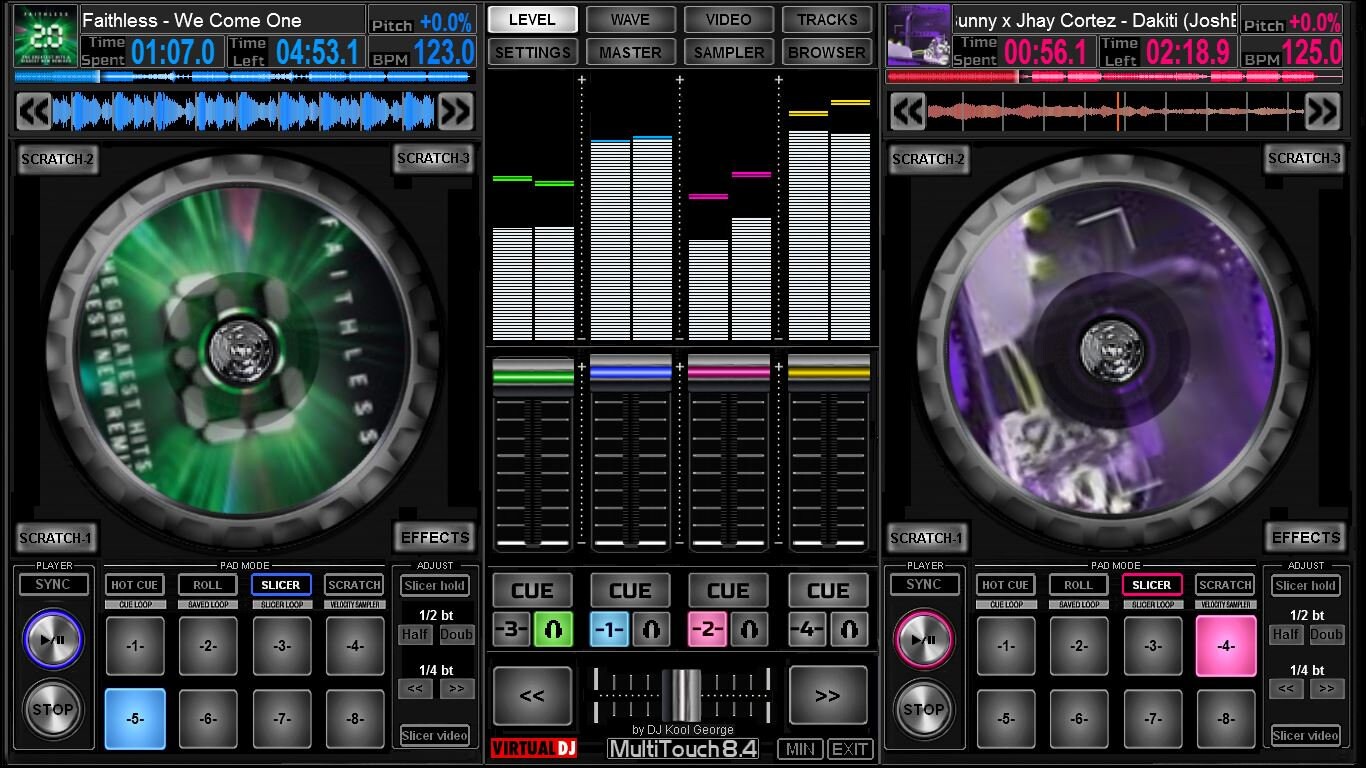This screenshot has height=768, width=1366.
Task: Click the yellow channel 4 volume fader
Action: [828, 372]
